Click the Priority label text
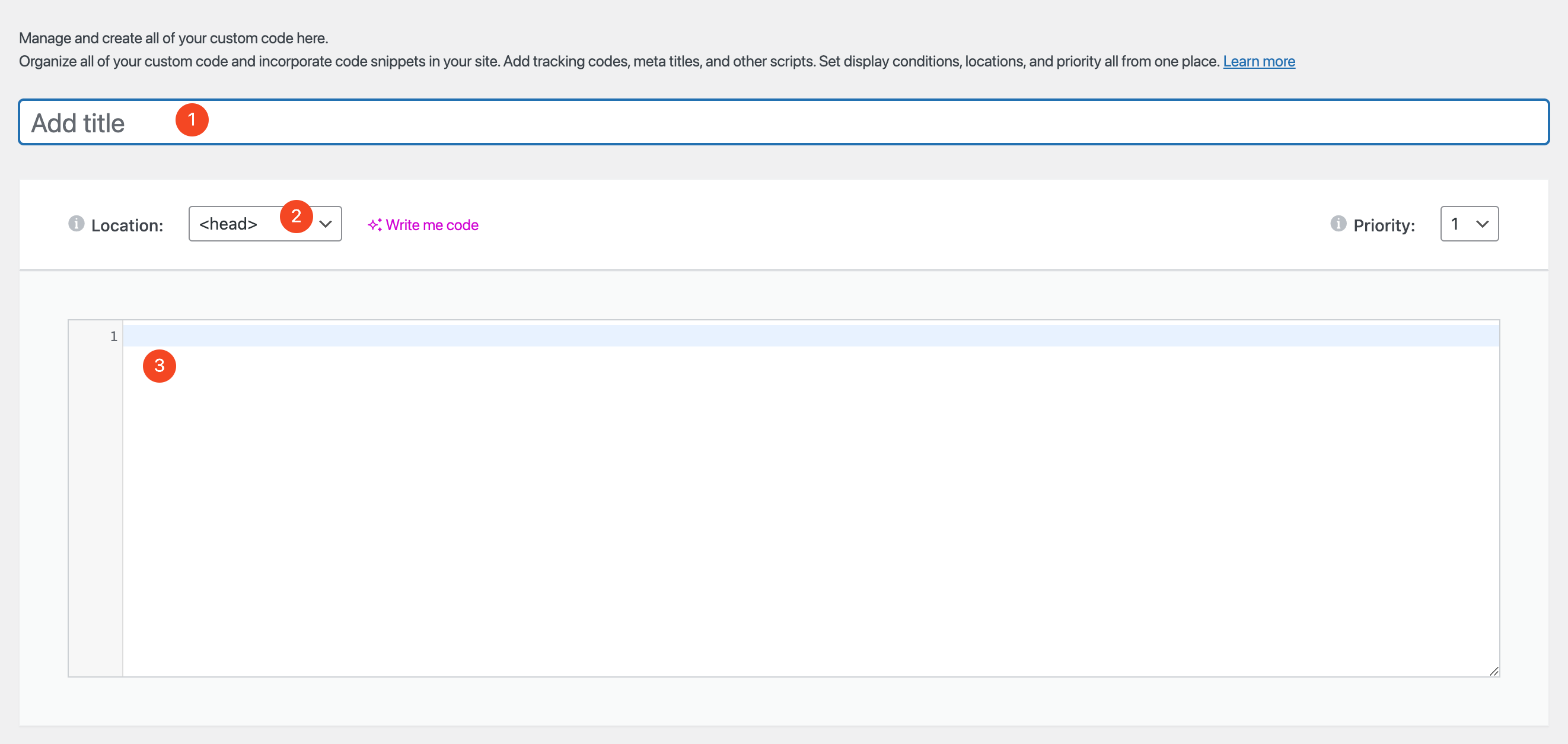The image size is (1568, 744). point(1384,225)
